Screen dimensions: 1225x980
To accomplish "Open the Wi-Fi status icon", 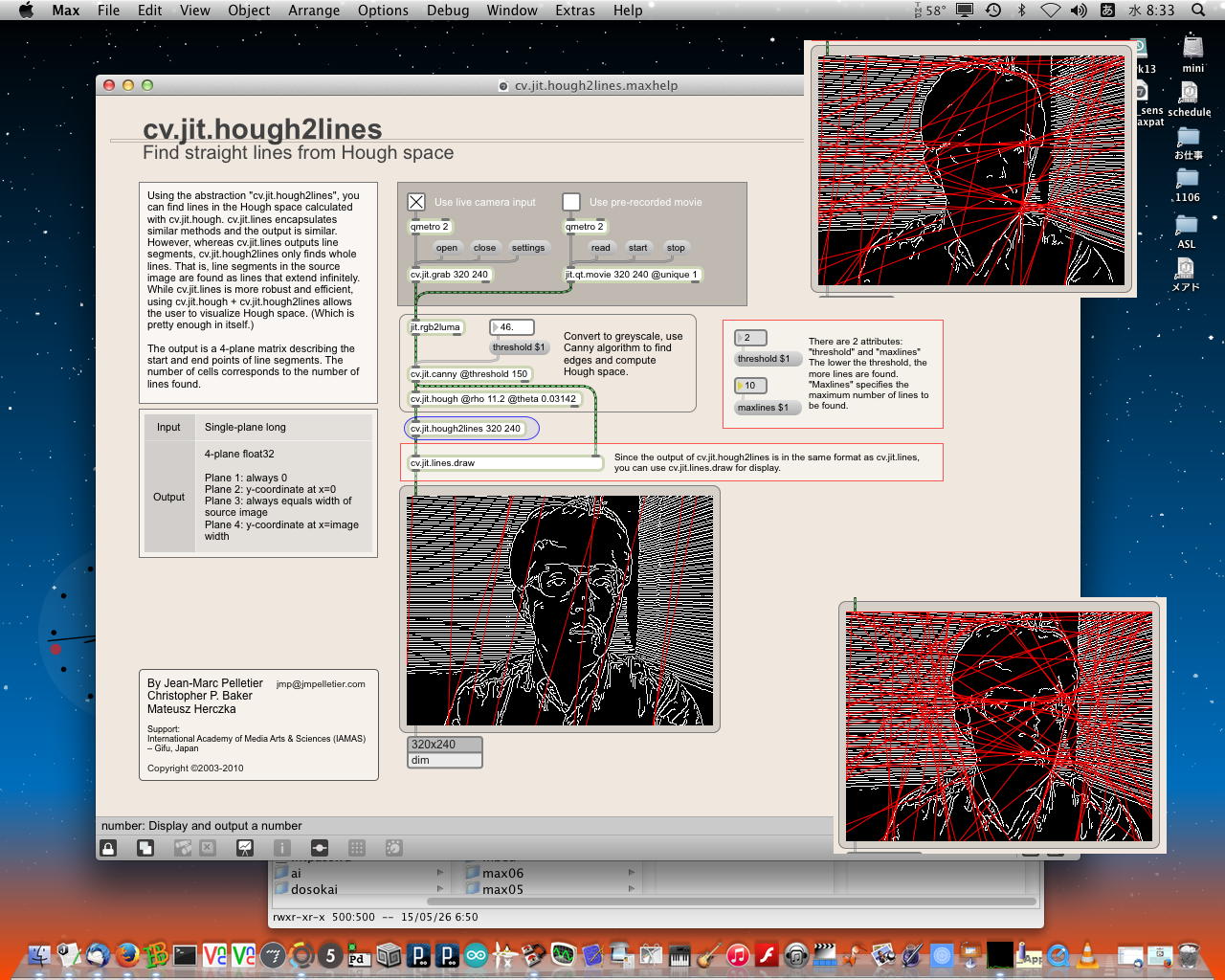I will point(1050,11).
